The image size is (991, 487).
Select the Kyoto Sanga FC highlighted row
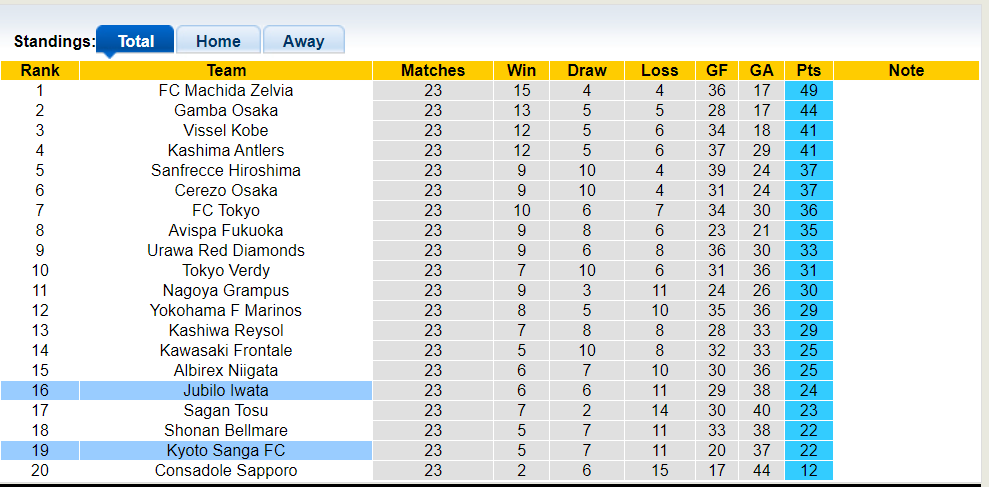coord(226,450)
